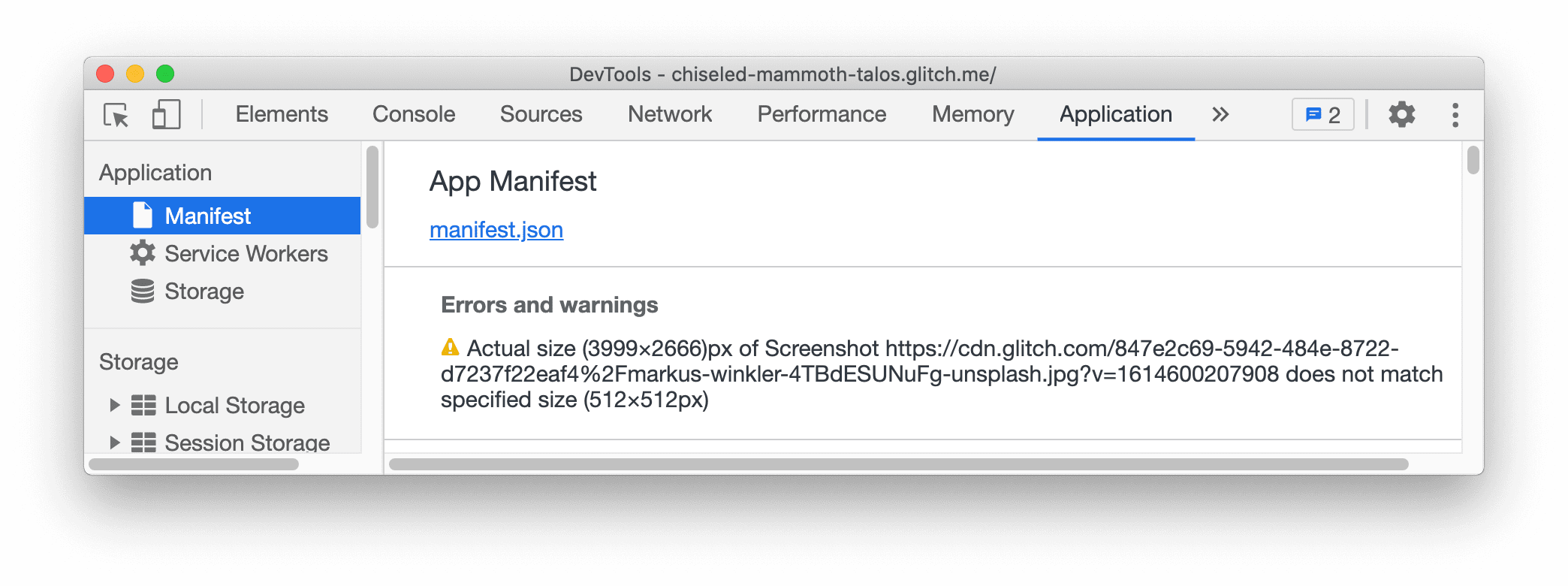Screen dimensions: 1568x586
Task: Switch to the Console tab
Action: point(414,114)
